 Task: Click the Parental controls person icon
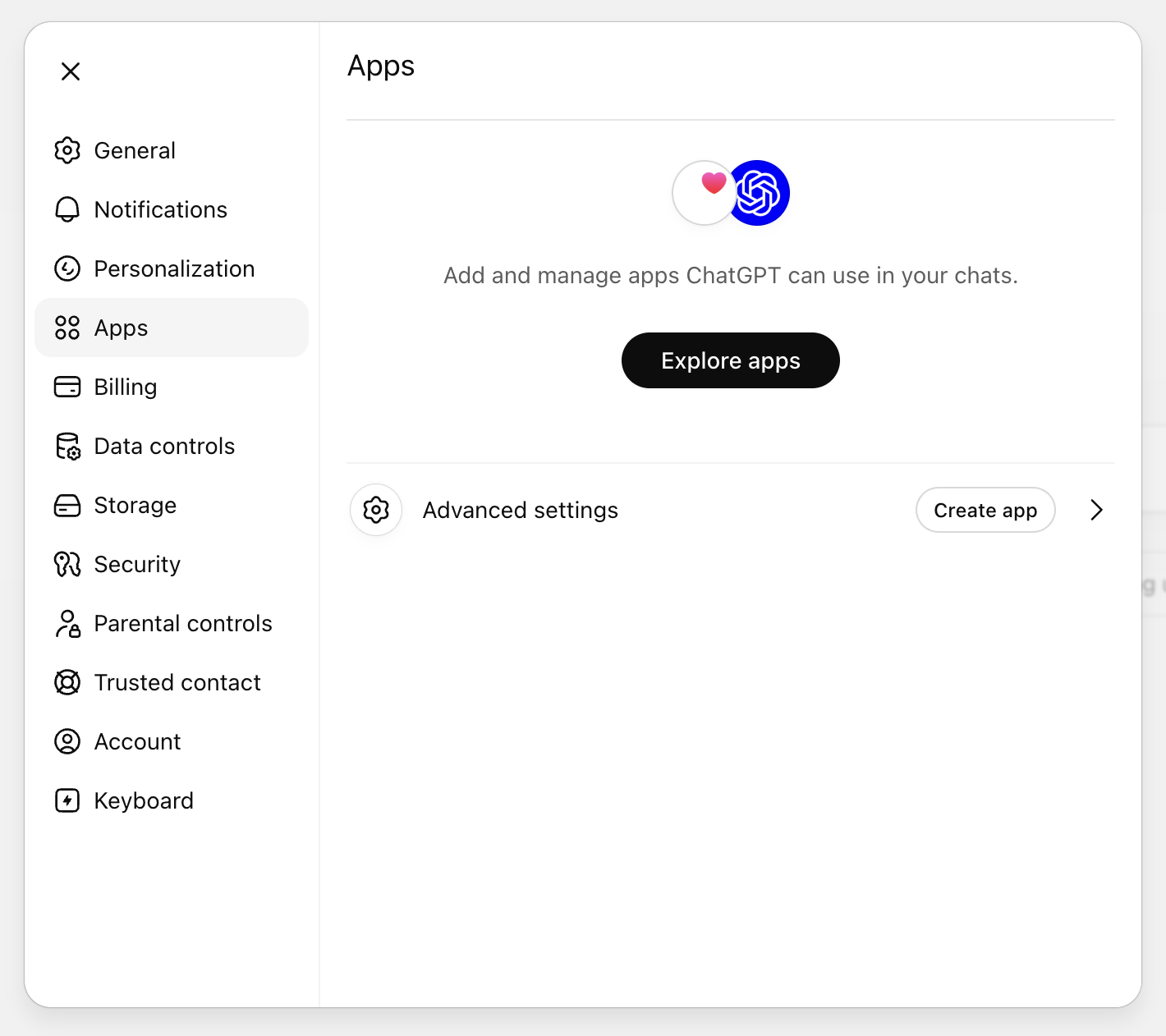click(67, 623)
